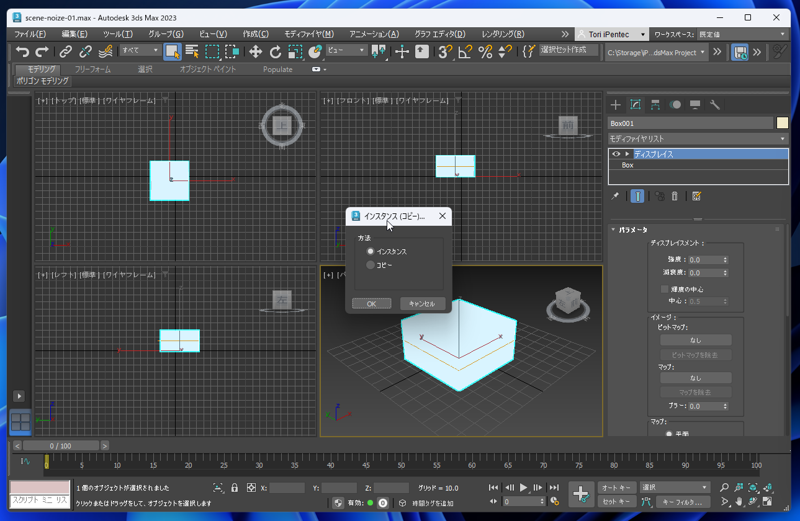Expand the Displace modifier sub-objects arrow
800x521 pixels.
[627, 154]
